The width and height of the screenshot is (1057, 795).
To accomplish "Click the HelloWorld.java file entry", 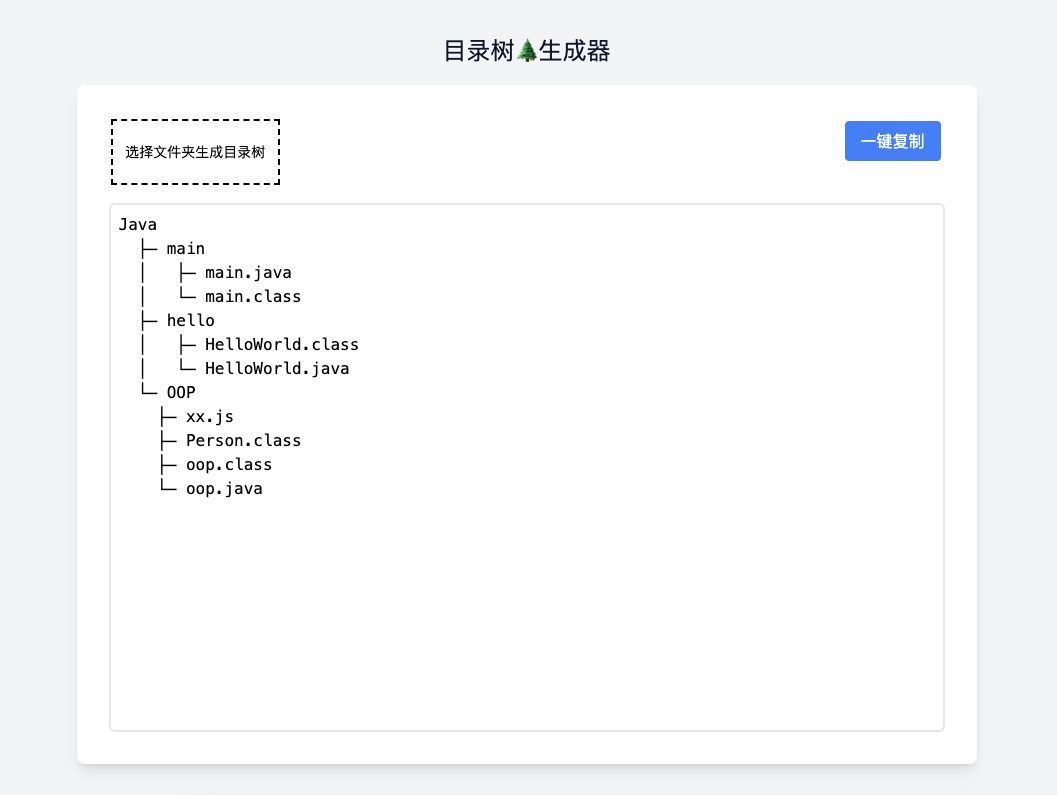I will coord(277,368).
